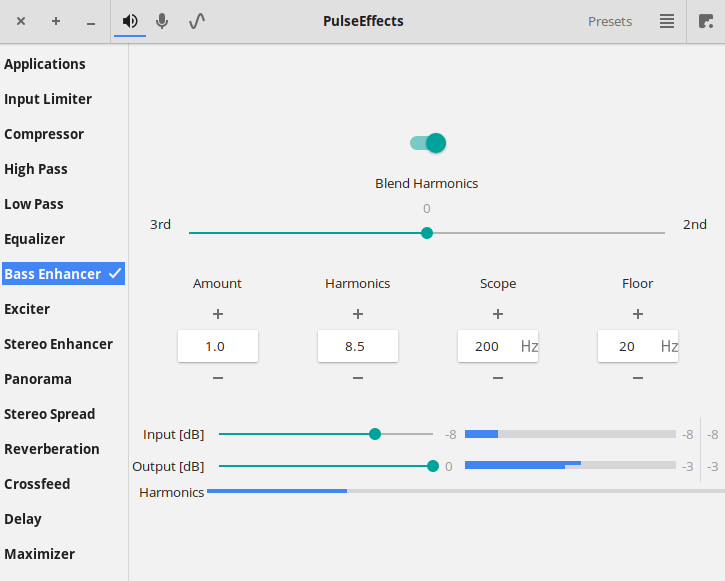The image size is (725, 581).
Task: Click the Output level meter bar
Action: (x=570, y=465)
